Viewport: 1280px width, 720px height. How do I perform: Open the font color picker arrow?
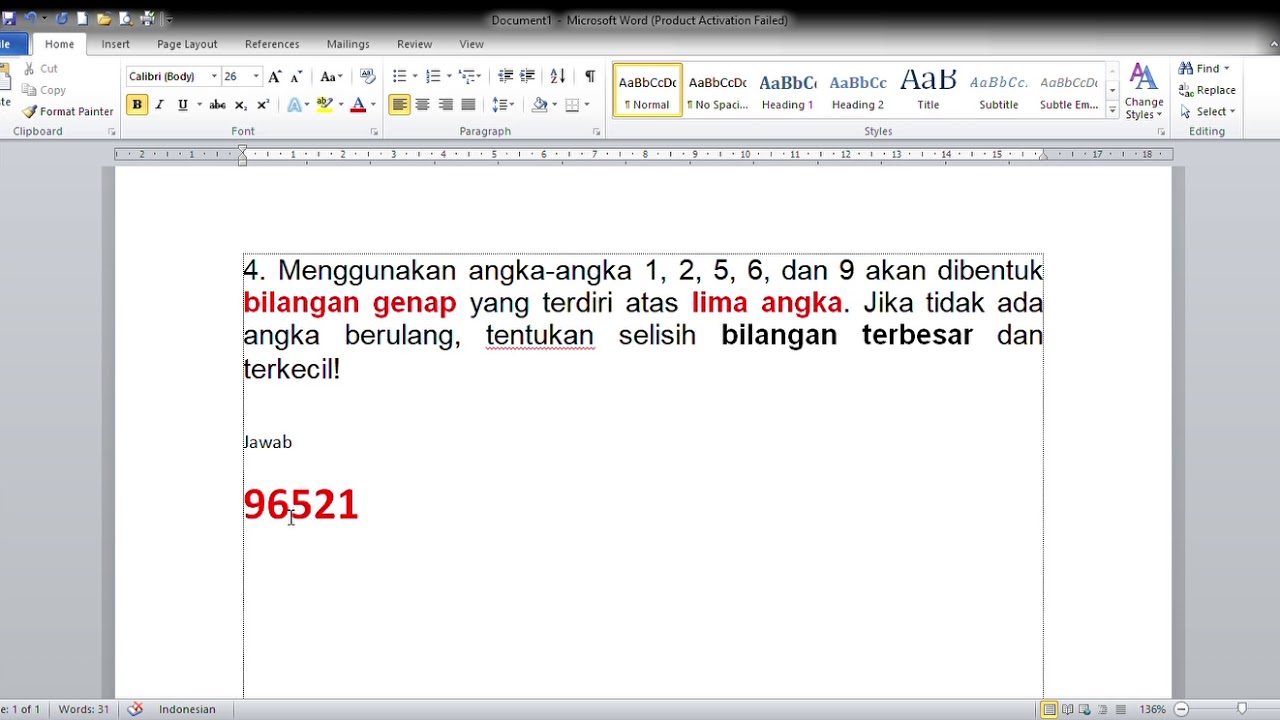(373, 105)
